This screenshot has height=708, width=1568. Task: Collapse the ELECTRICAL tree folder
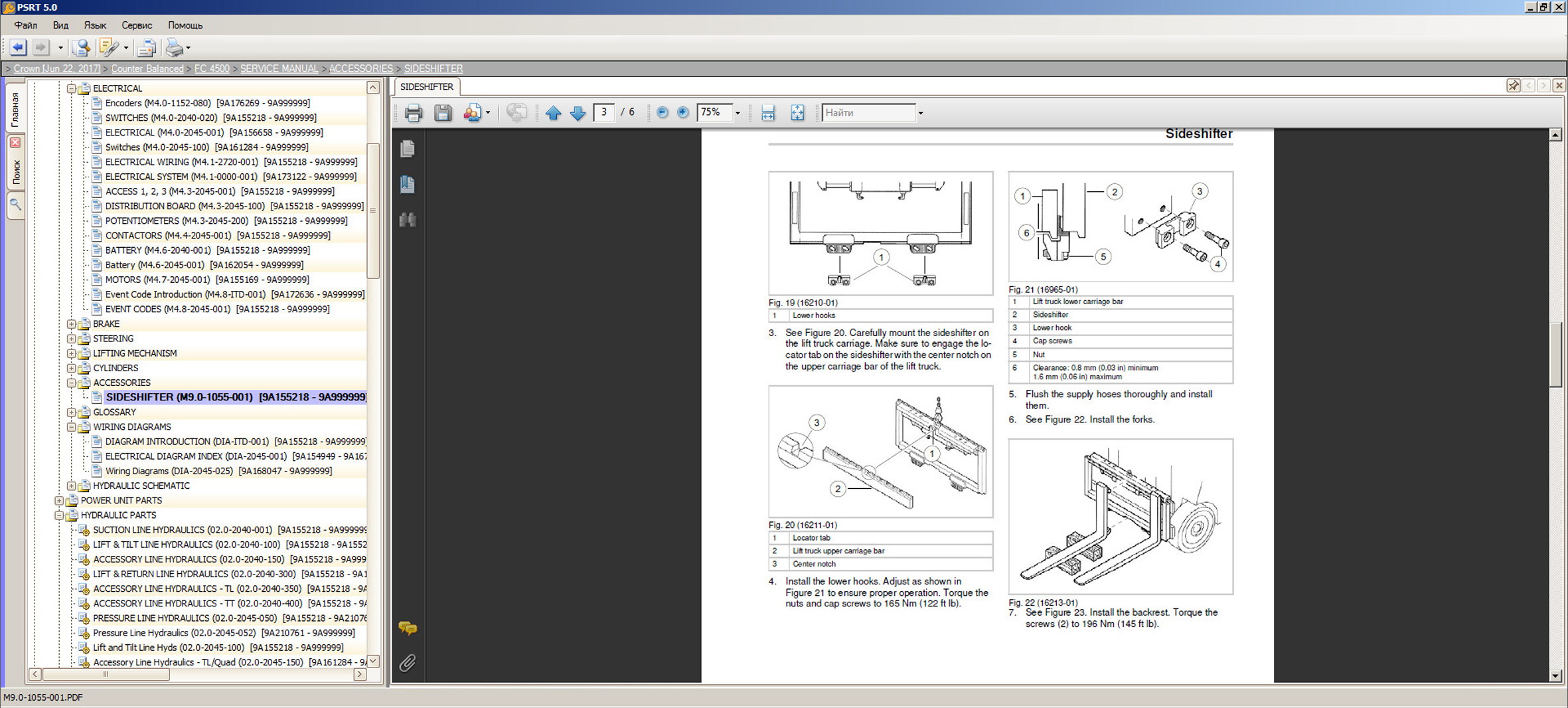point(71,88)
